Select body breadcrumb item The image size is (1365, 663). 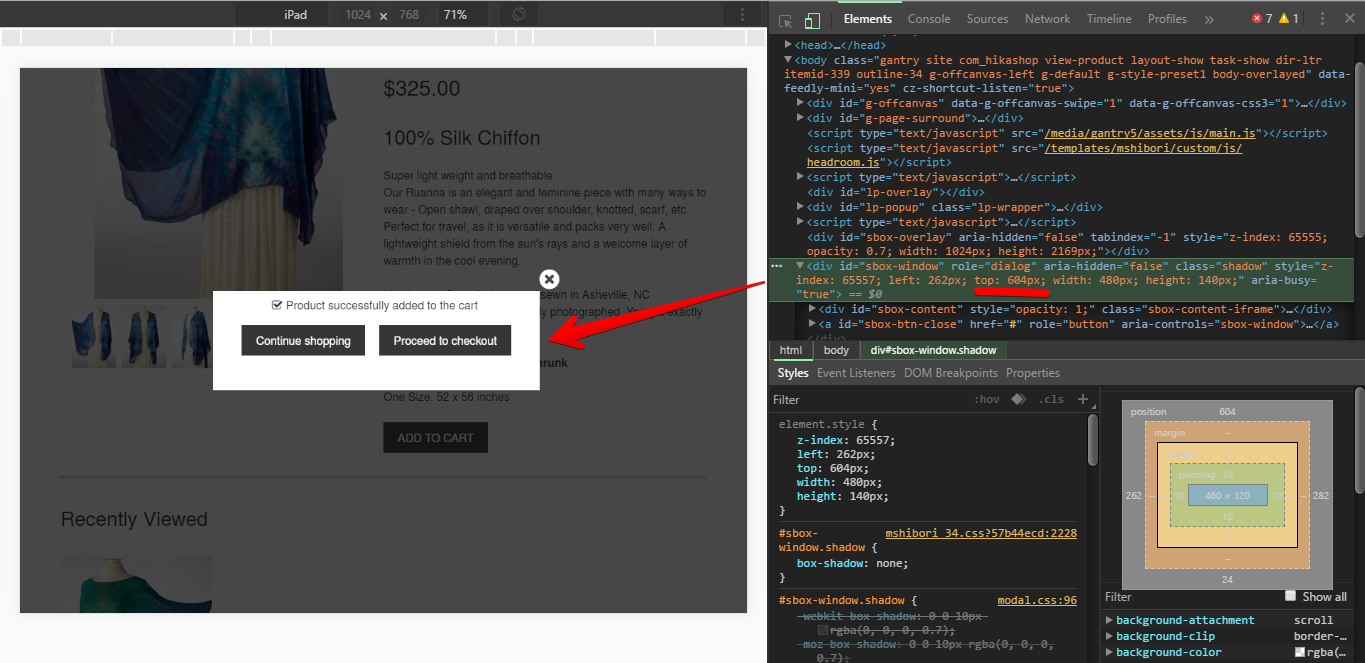tap(836, 350)
